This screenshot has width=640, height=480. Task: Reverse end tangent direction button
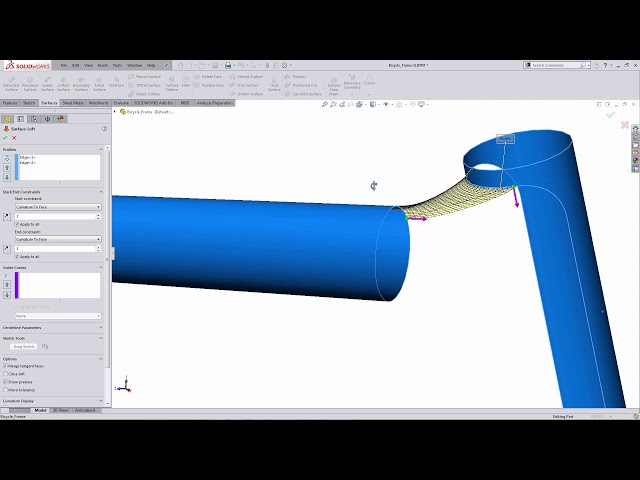[7, 249]
